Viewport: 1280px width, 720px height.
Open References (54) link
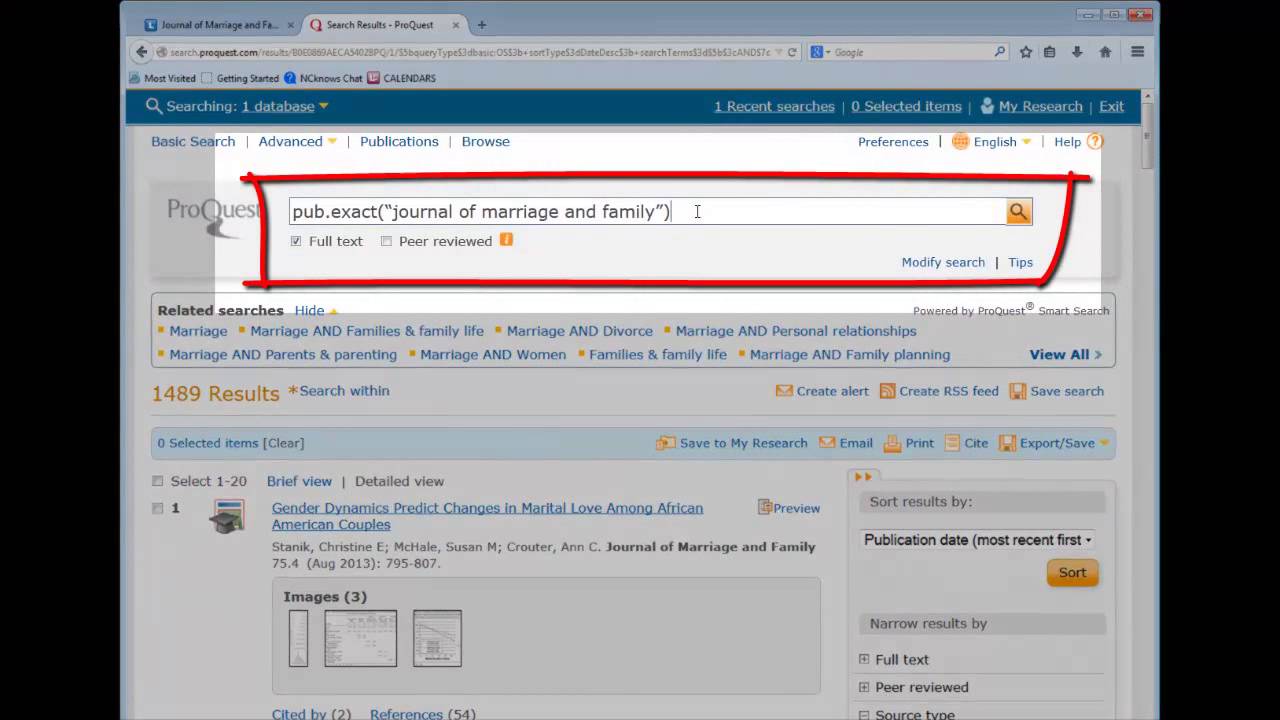pyautogui.click(x=422, y=714)
